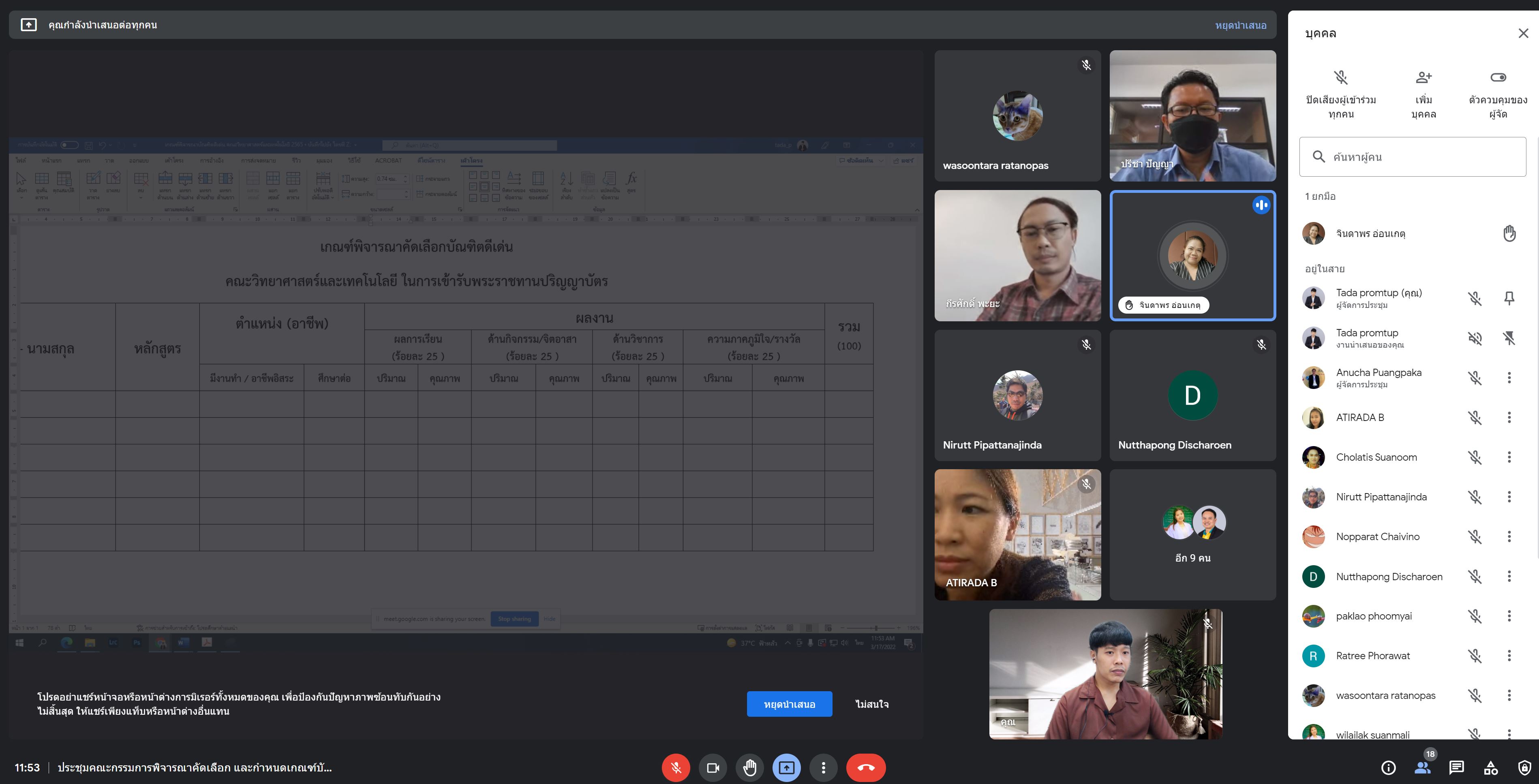The height and width of the screenshot is (784, 1539).
Task: Open the chat panel icon
Action: tap(1457, 767)
